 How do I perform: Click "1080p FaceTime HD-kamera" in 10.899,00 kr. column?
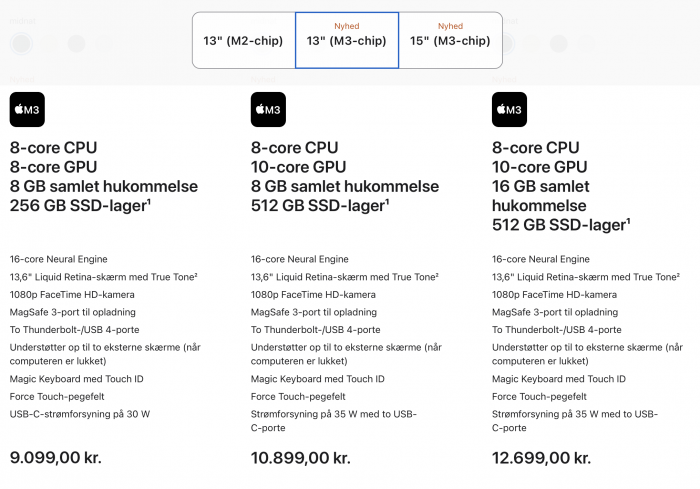(x=313, y=295)
